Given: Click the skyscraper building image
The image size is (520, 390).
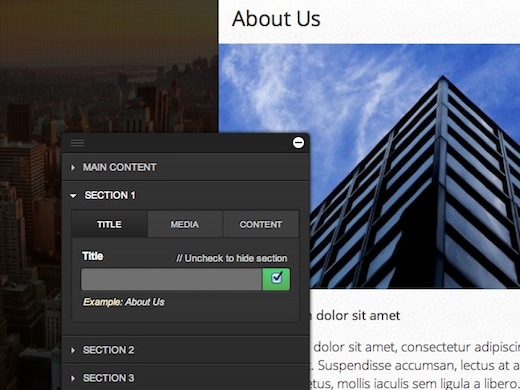Looking at the screenshot, I should pos(369,166).
